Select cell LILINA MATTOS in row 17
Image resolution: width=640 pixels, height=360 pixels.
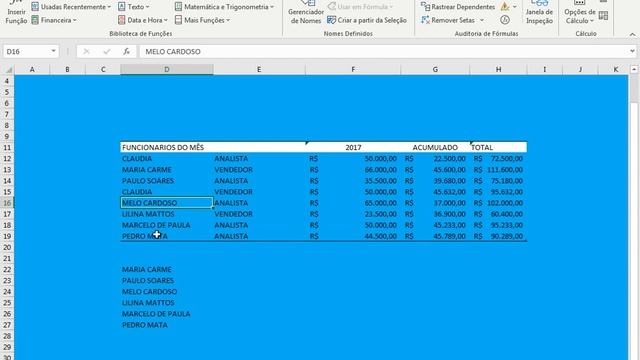[x=167, y=214]
